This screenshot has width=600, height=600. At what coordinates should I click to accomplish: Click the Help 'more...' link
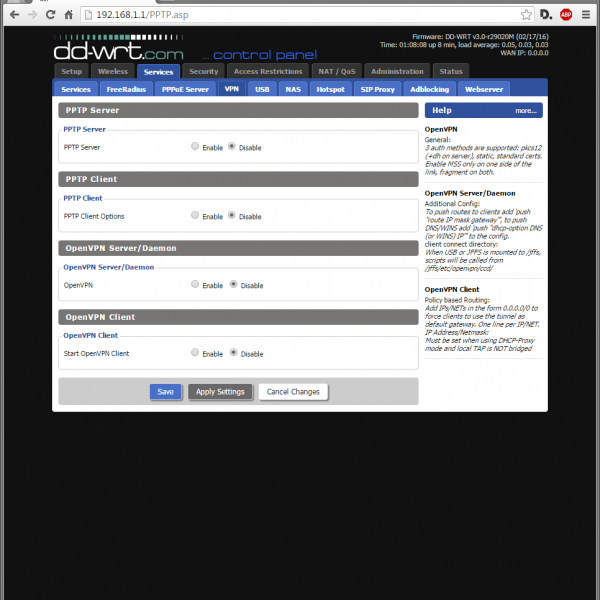pyautogui.click(x=526, y=111)
